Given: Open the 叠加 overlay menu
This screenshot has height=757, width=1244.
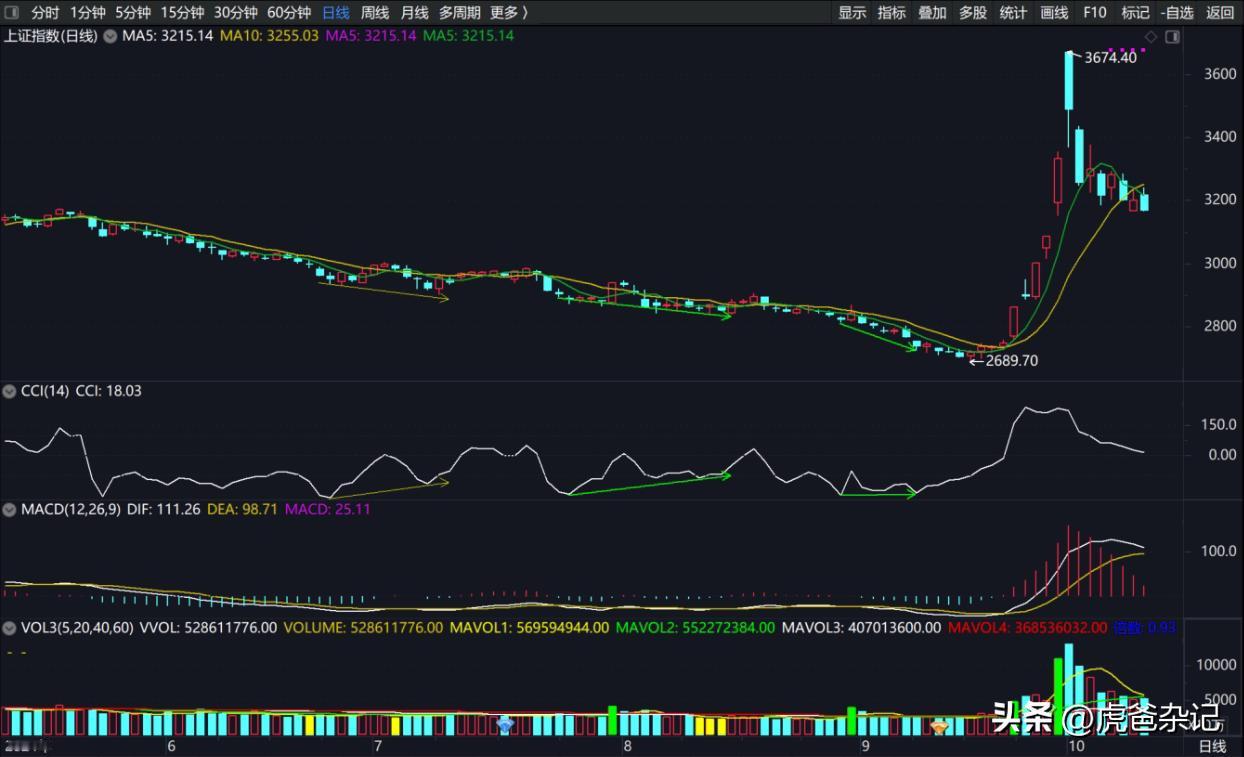Looking at the screenshot, I should (932, 12).
